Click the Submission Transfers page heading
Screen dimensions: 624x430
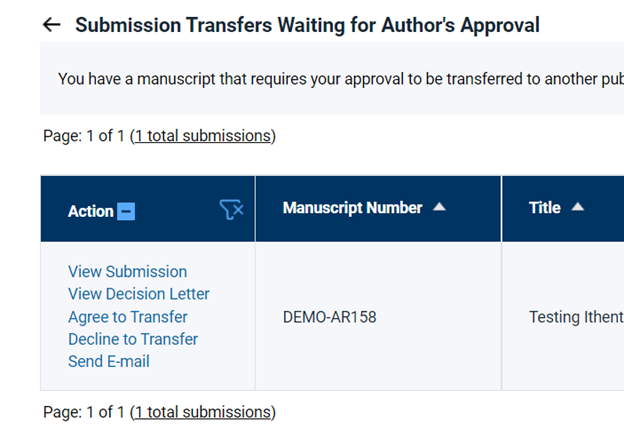click(307, 25)
